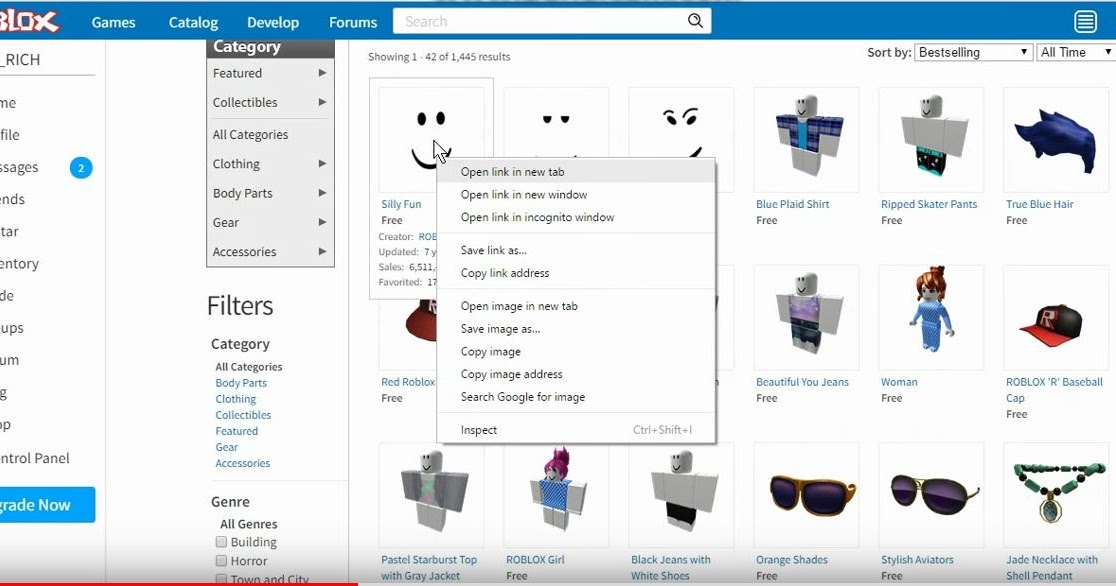
Task: Open the True Blue Hair thumbnail
Action: click(1056, 139)
